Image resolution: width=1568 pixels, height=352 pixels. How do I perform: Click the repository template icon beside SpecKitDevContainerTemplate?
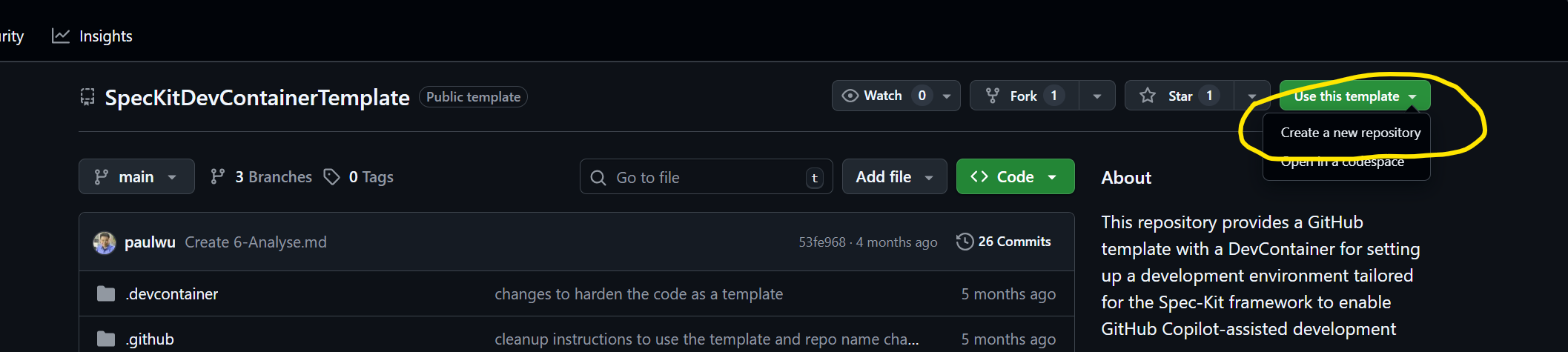click(x=87, y=97)
